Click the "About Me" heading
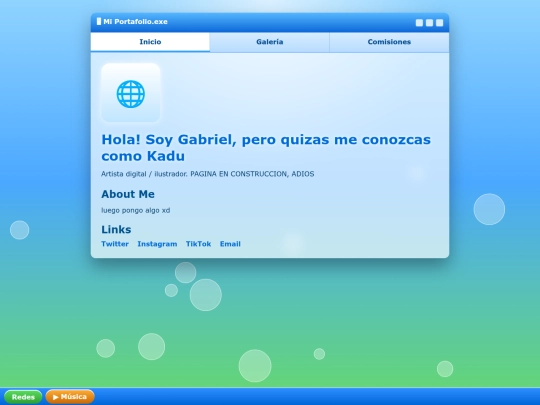 128,194
